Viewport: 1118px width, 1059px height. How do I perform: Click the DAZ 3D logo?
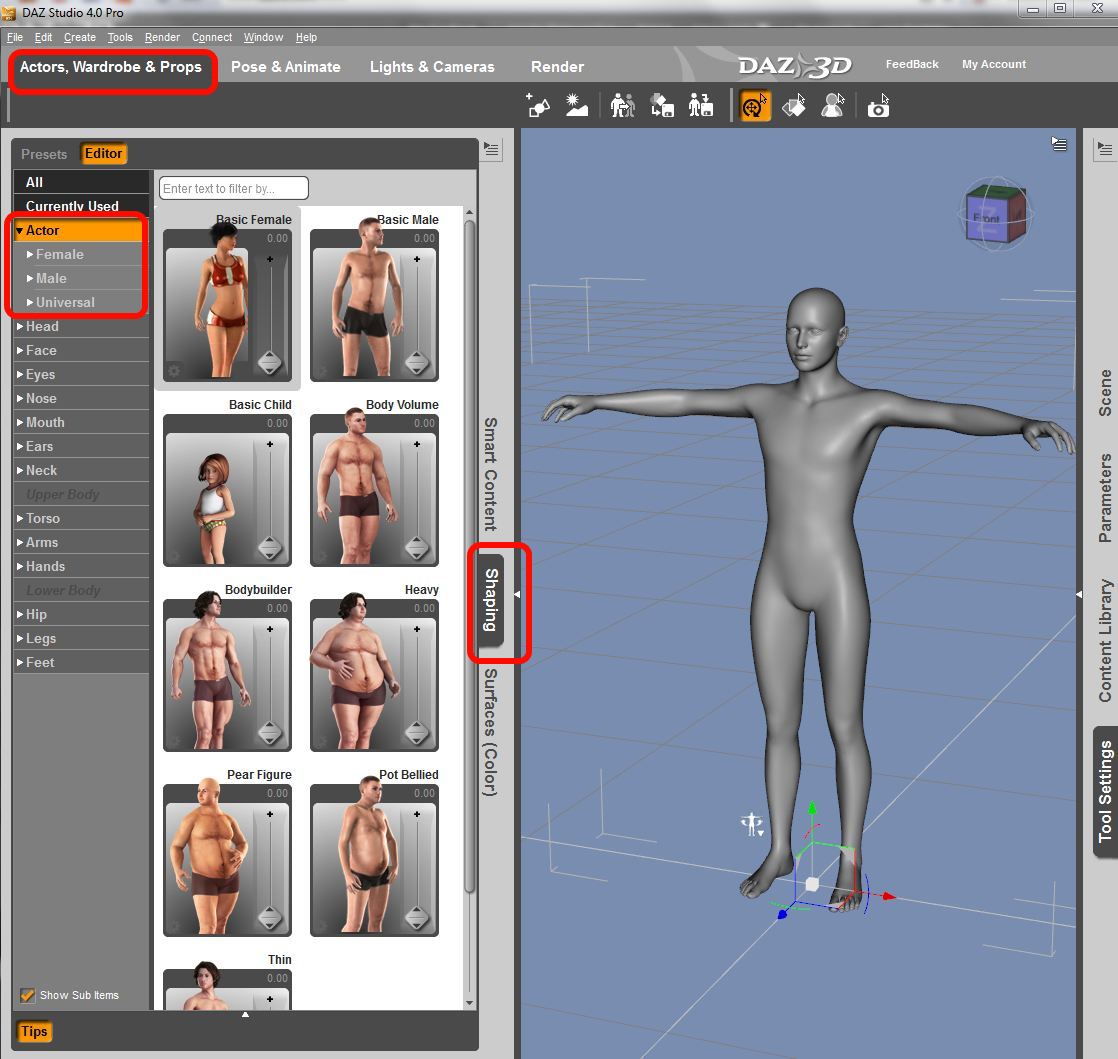tap(796, 66)
